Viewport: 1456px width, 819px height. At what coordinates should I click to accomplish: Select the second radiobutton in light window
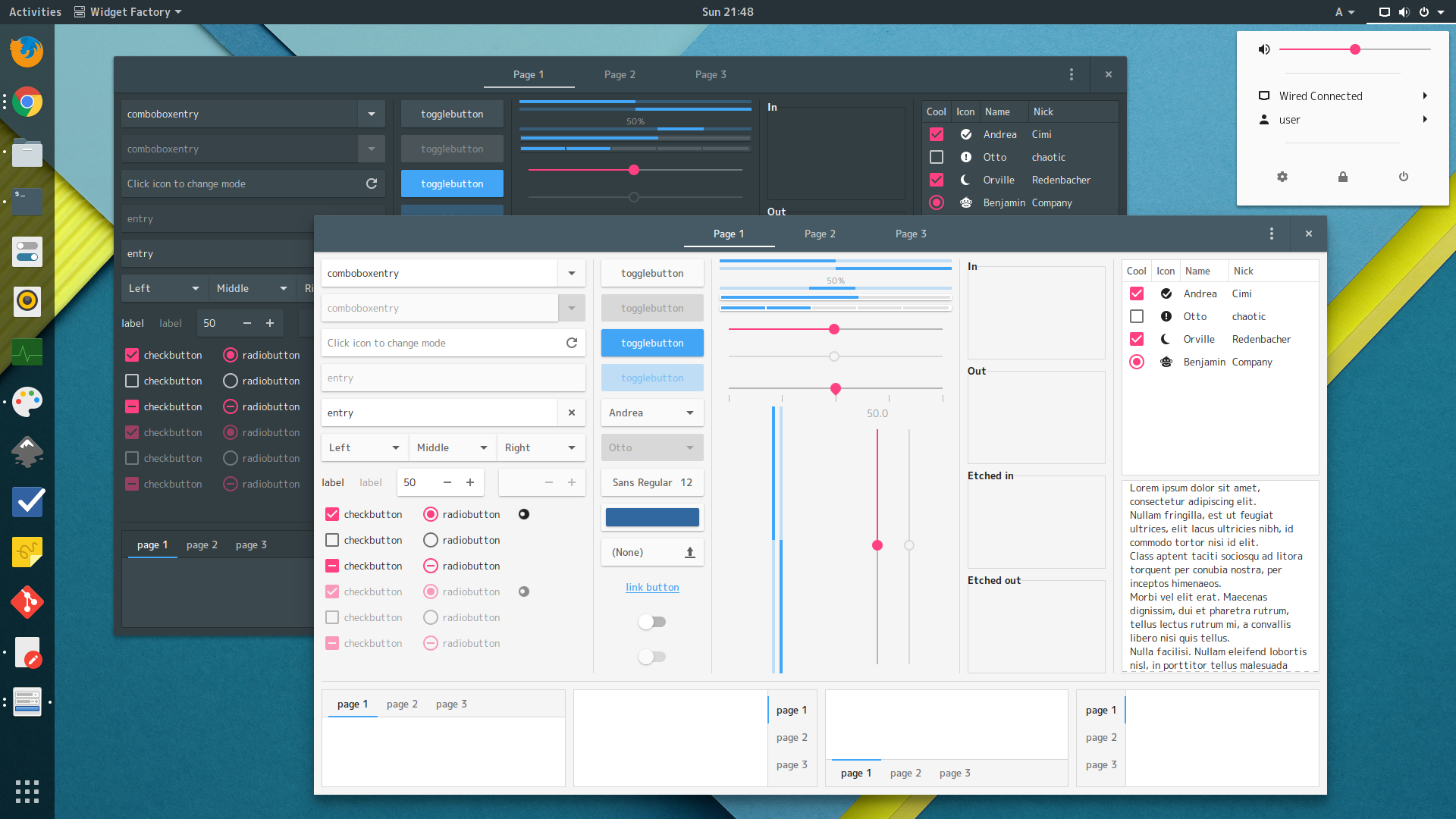431,540
